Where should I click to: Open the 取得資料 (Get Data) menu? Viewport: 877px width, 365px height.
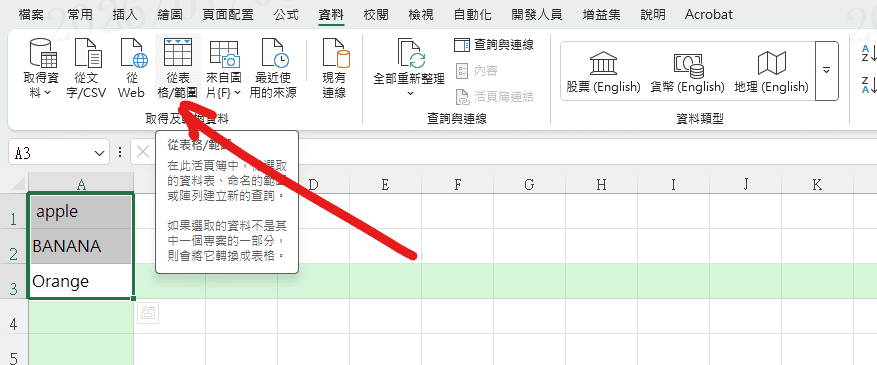click(x=41, y=68)
